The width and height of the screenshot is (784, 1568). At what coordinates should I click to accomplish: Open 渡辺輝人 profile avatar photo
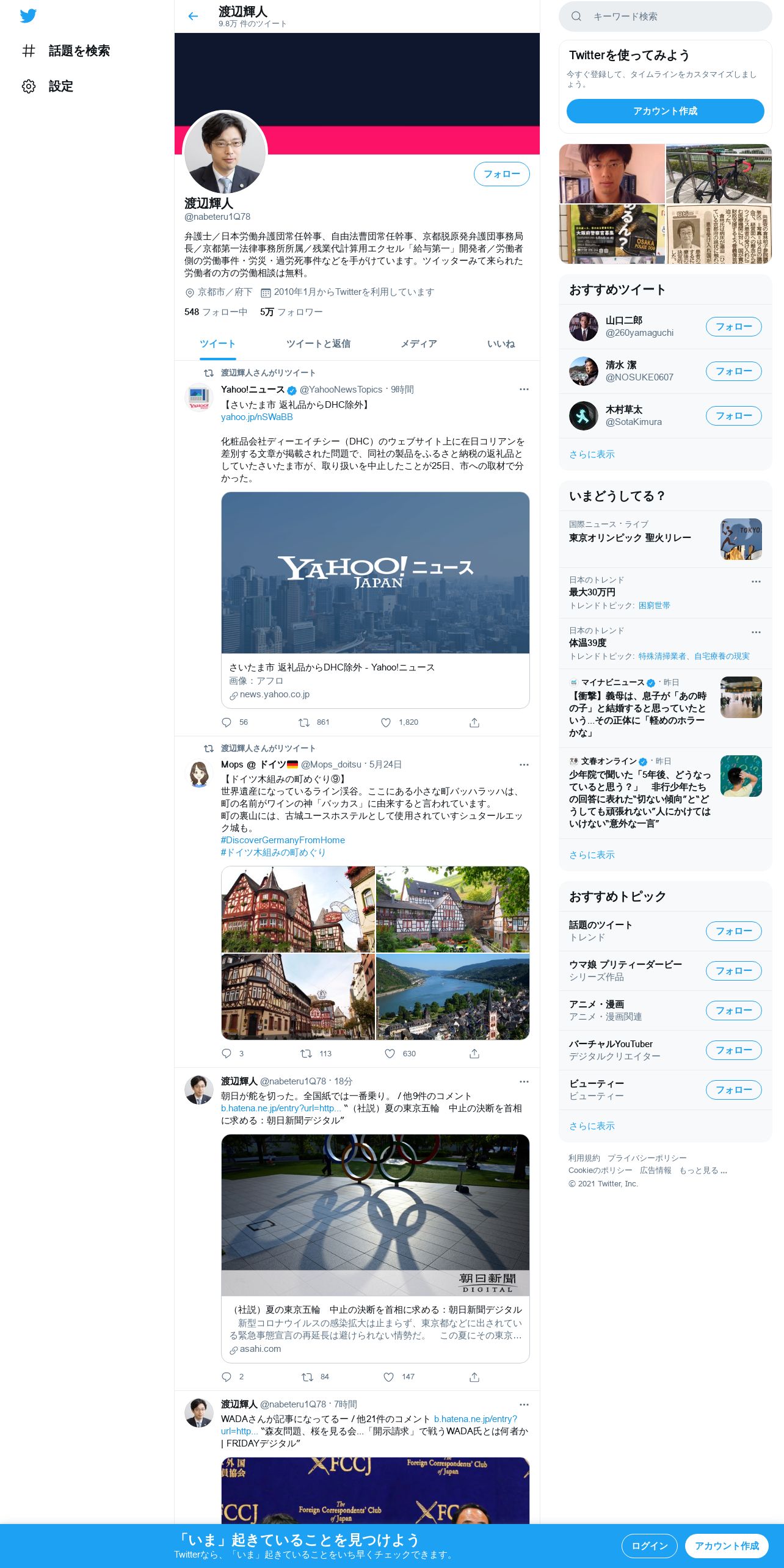(225, 153)
